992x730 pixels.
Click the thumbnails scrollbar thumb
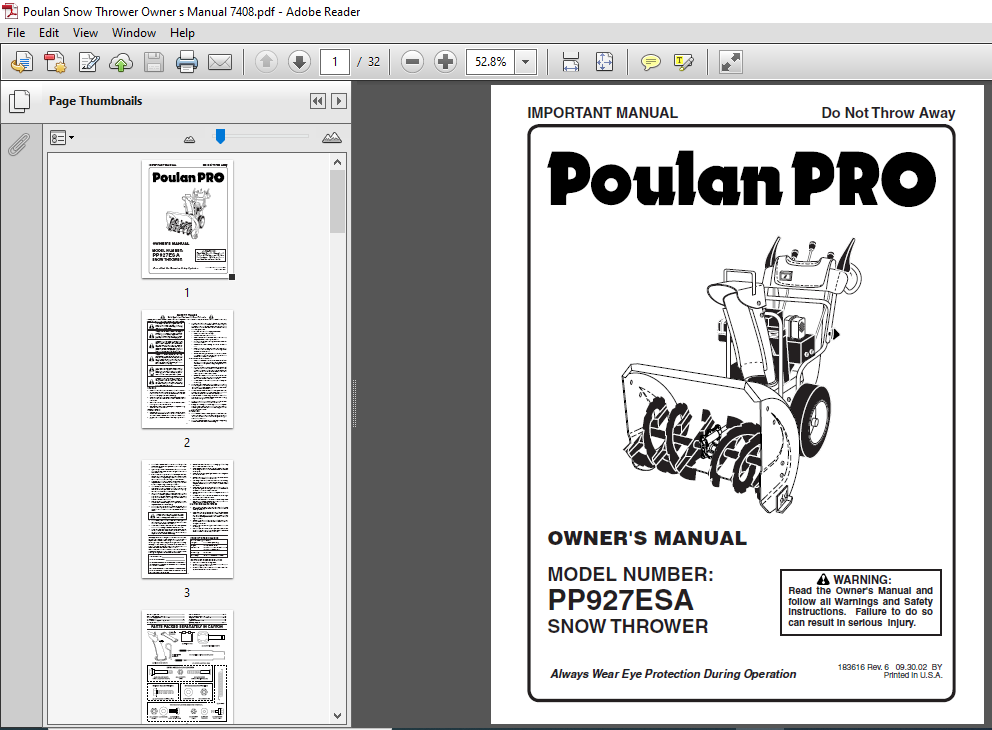337,202
